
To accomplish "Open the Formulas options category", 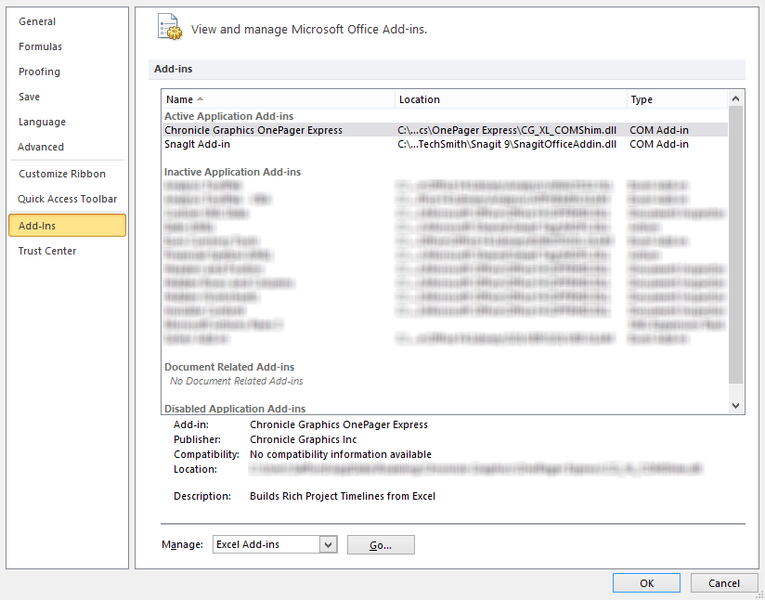I will tap(40, 46).
